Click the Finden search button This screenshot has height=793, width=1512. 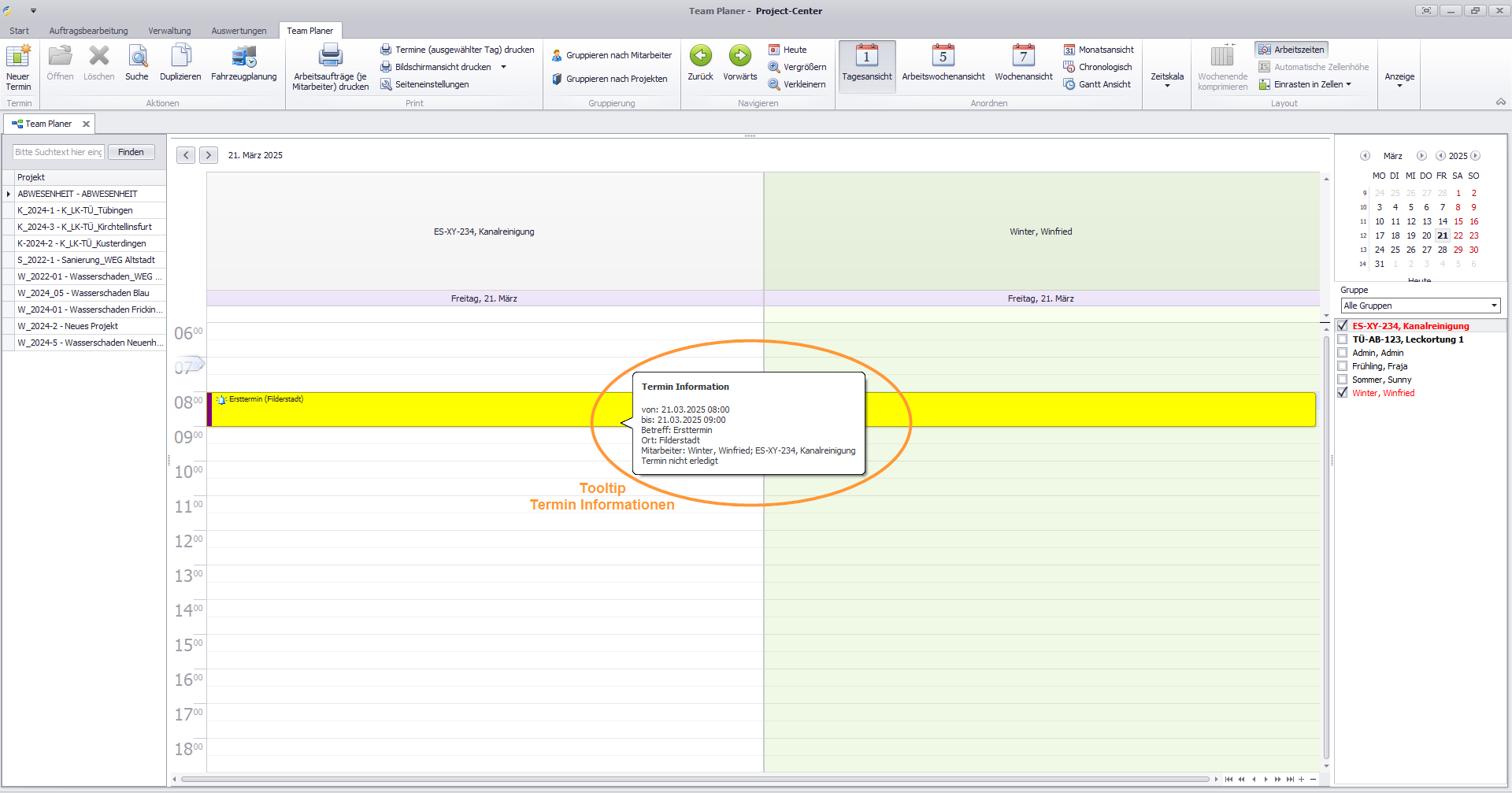[x=131, y=152]
